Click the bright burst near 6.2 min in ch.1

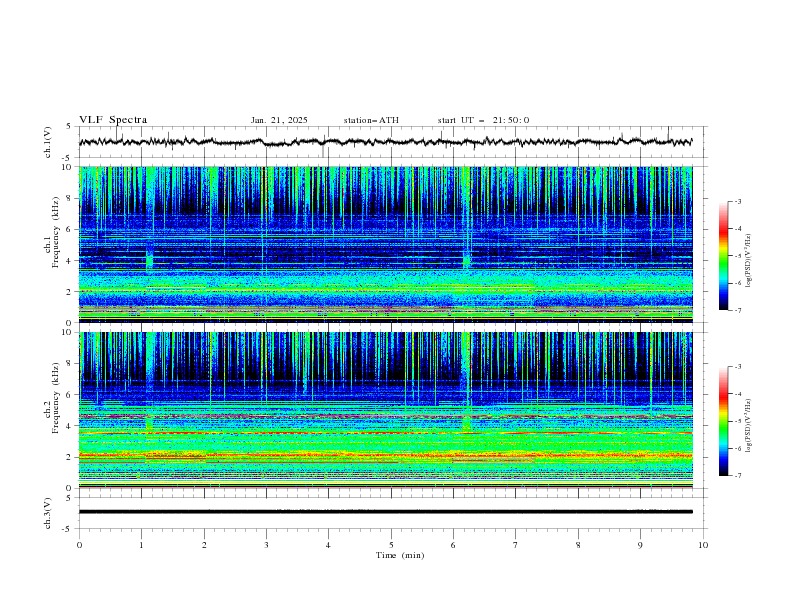point(466,261)
